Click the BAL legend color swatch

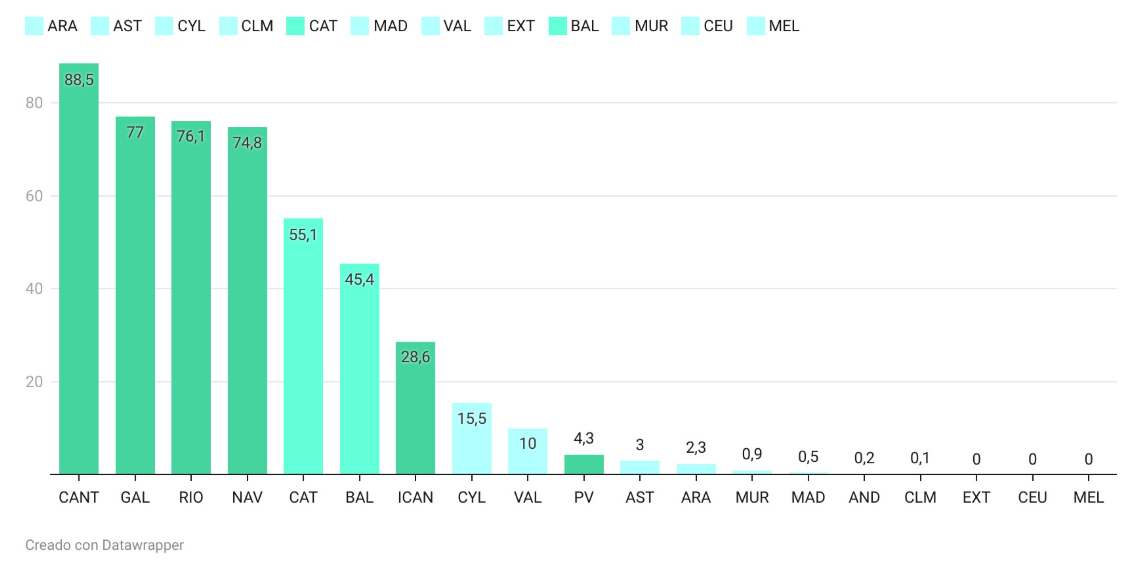pos(558,26)
